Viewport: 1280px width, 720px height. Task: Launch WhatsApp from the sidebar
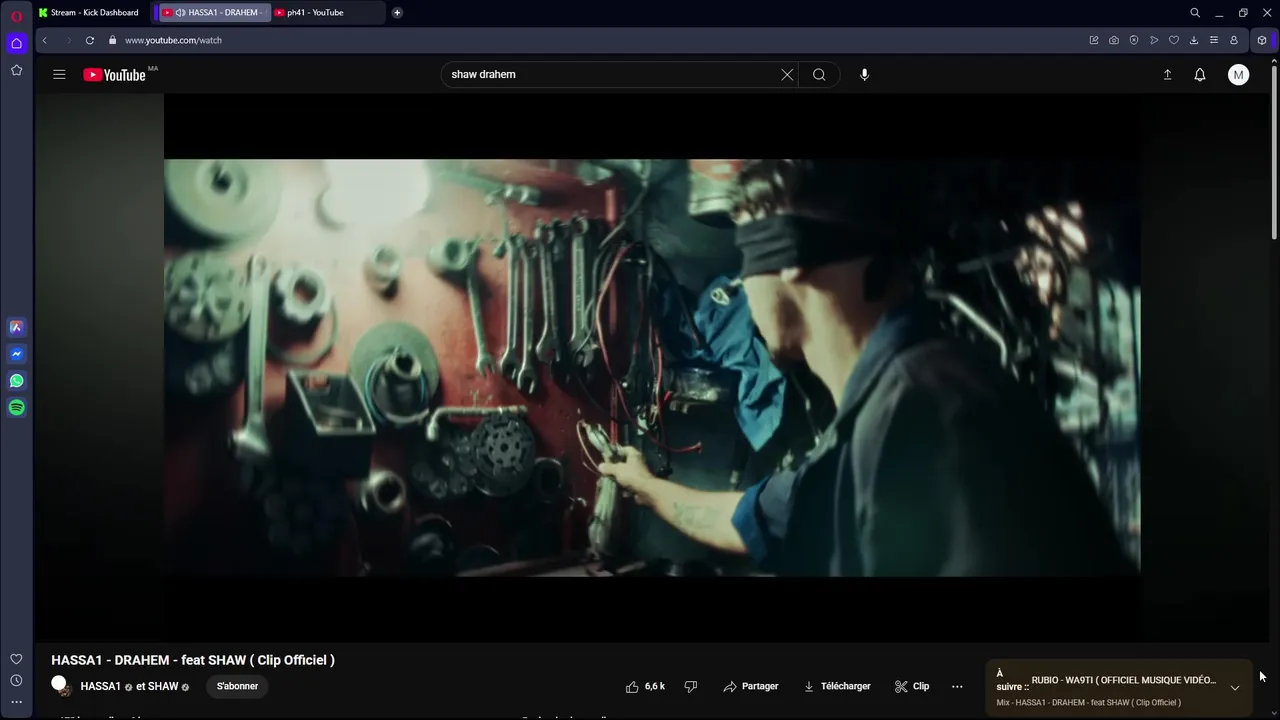[16, 381]
